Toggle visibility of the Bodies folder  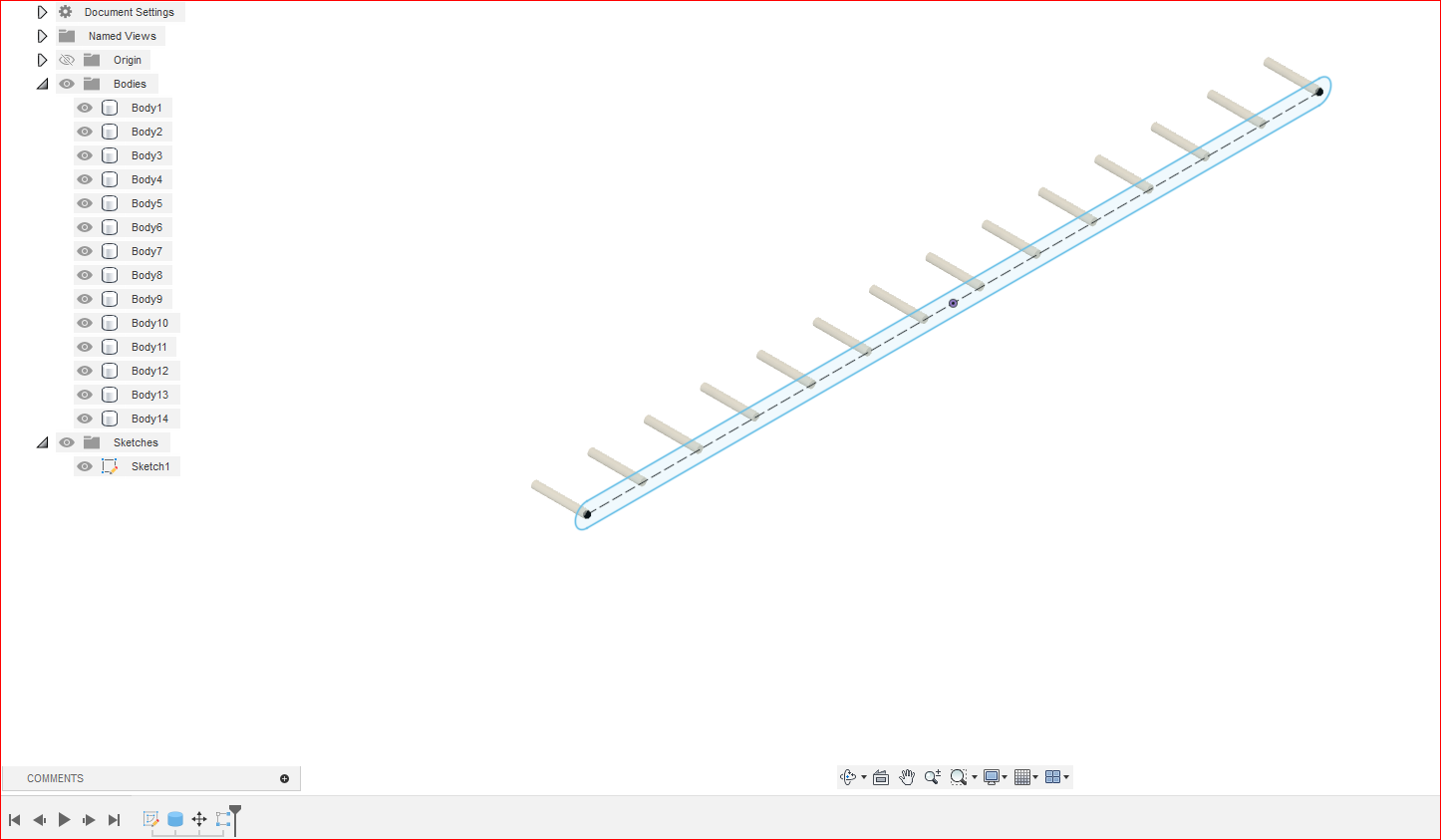coord(66,84)
